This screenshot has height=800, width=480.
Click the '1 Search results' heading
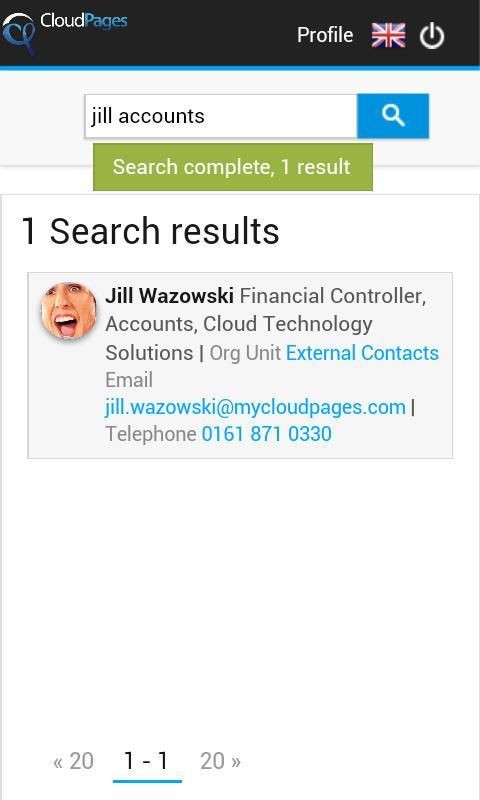150,231
